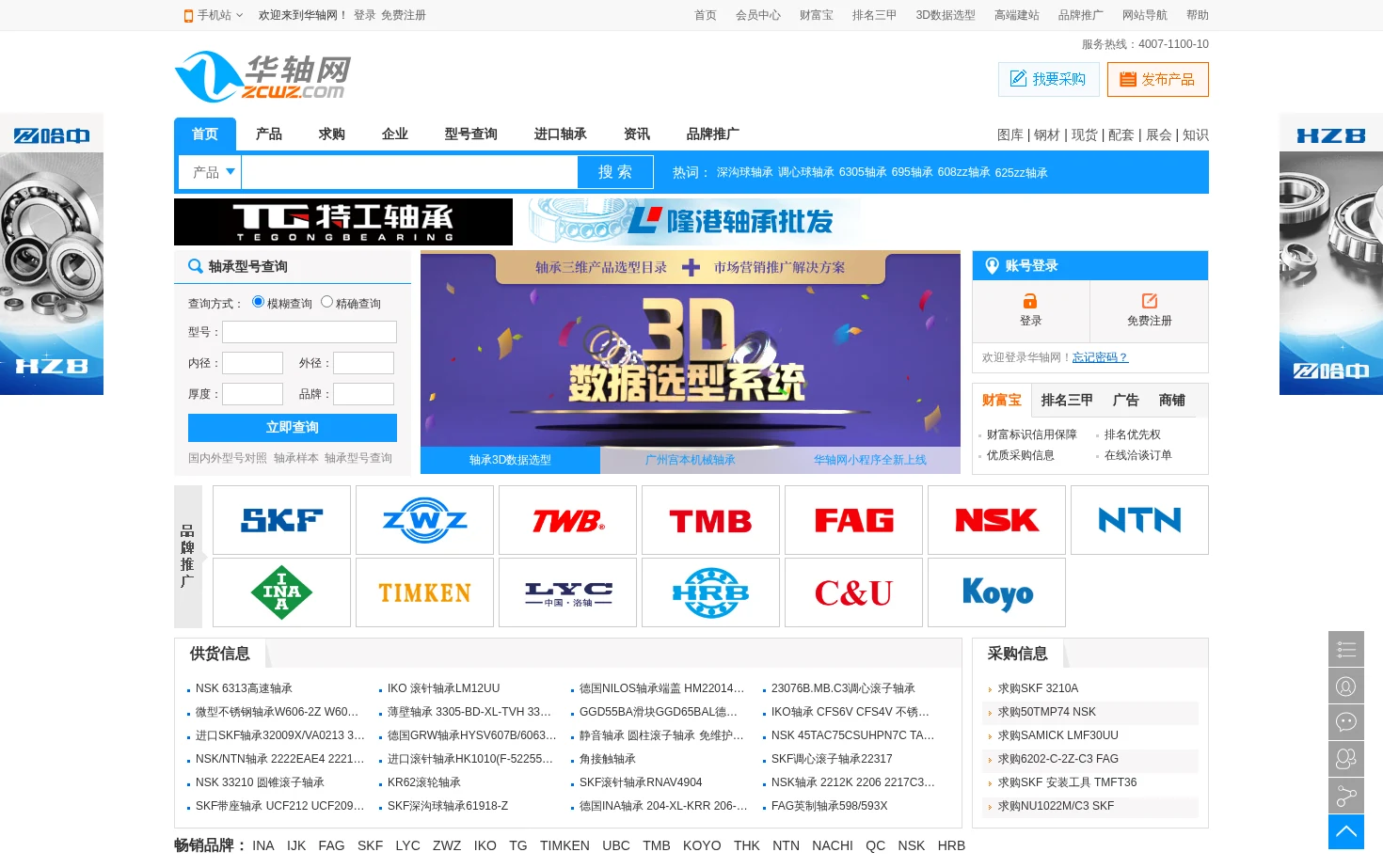This screenshot has height=868, width=1383.
Task: Open the HRB brand logo
Action: pyautogui.click(x=710, y=592)
